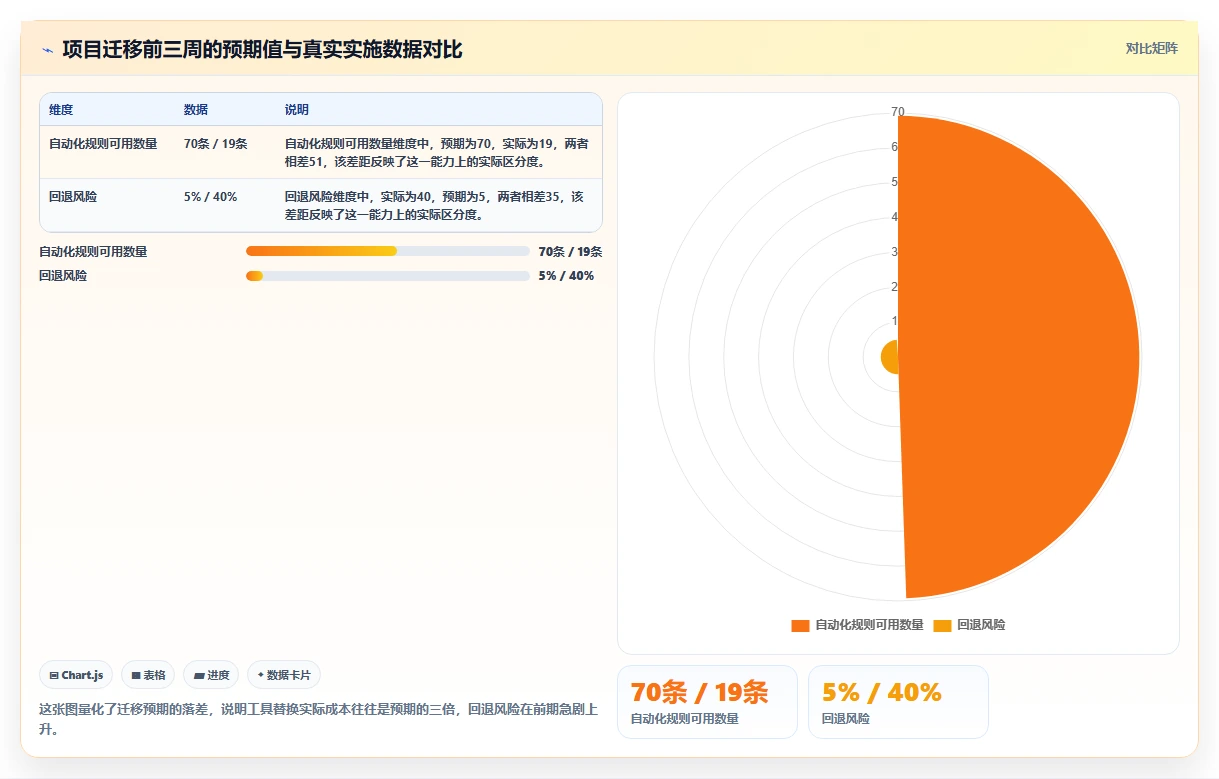The width and height of the screenshot is (1219, 779).
Task: Click the 说明 column header
Action: tap(297, 110)
